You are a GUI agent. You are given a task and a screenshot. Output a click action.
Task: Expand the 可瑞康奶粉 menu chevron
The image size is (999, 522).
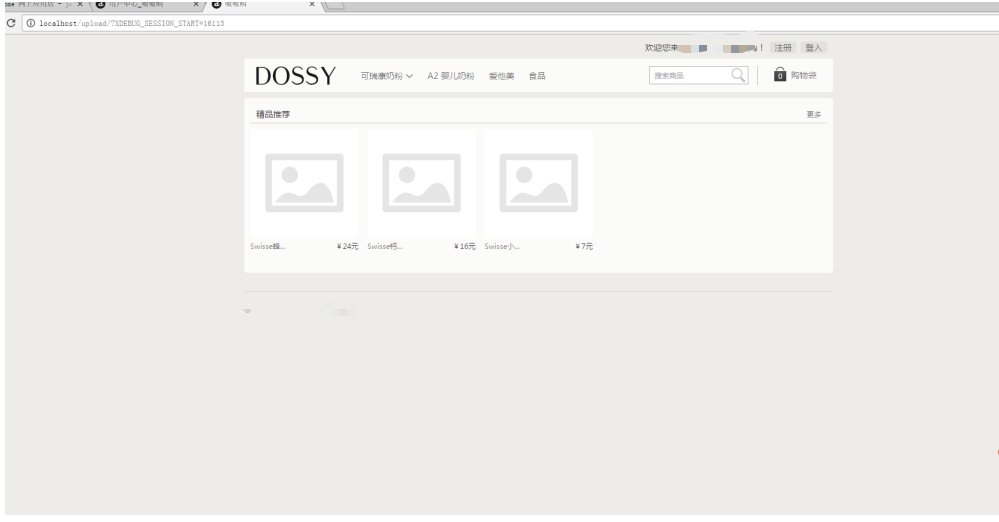tap(409, 76)
